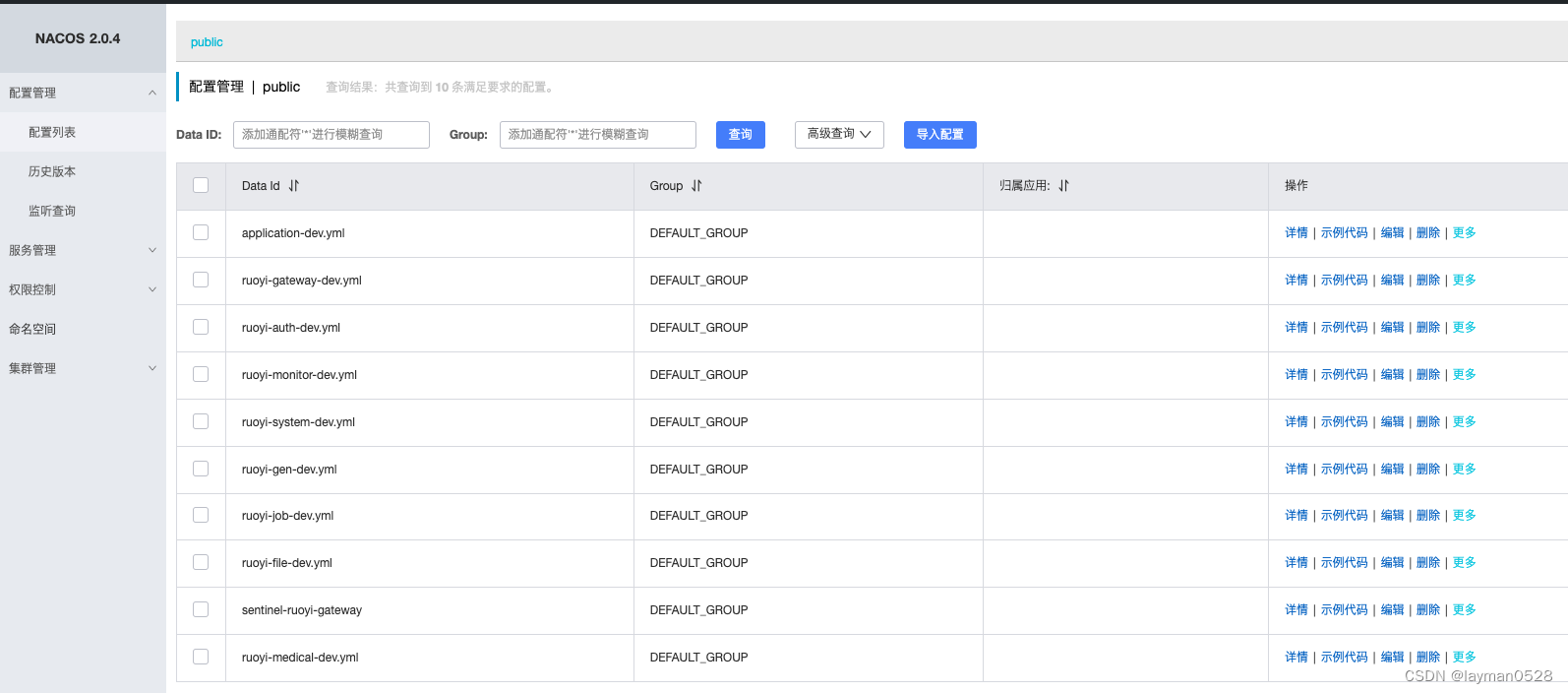The image size is (1568, 693).
Task: Click 编辑 for ruoyi-auth-dev.yml
Action: point(1393,328)
